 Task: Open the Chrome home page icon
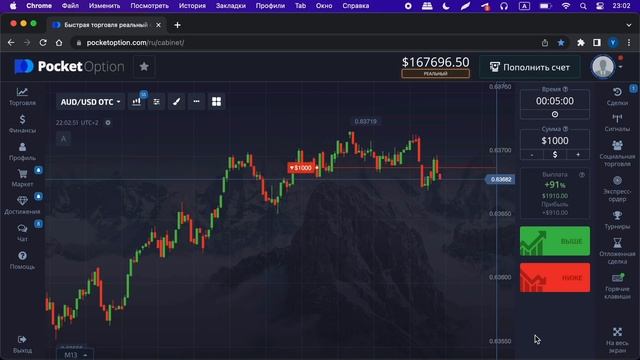click(59, 42)
